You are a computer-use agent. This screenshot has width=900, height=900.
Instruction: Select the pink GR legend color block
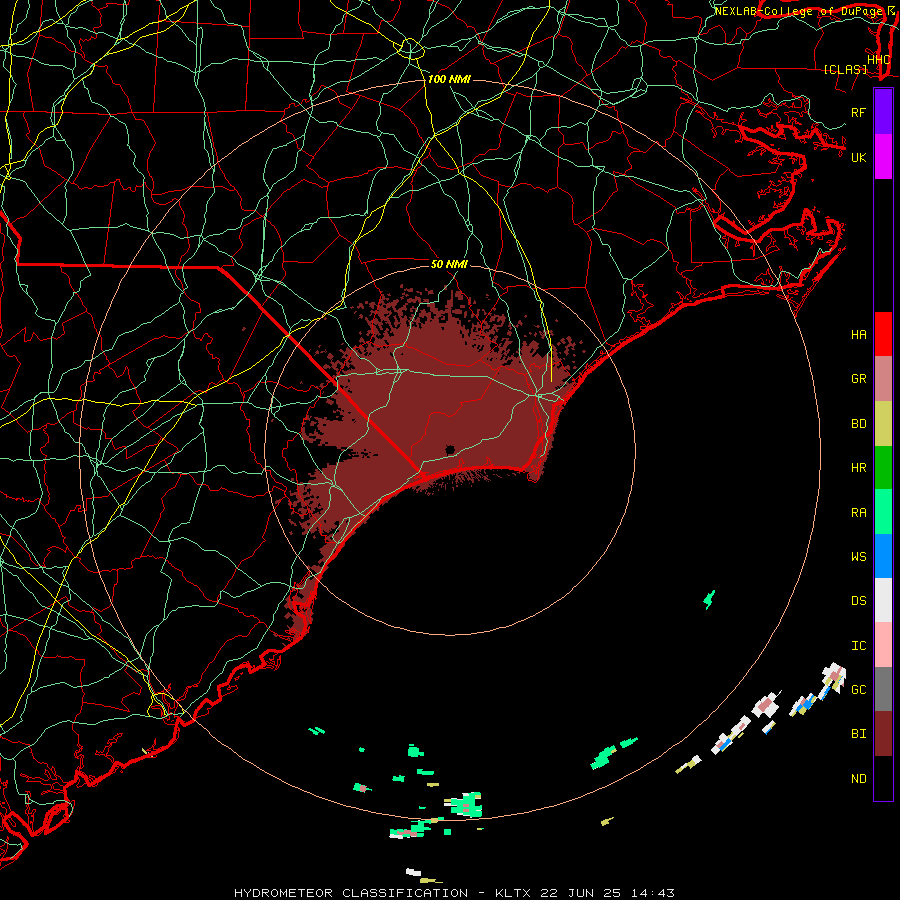[883, 379]
